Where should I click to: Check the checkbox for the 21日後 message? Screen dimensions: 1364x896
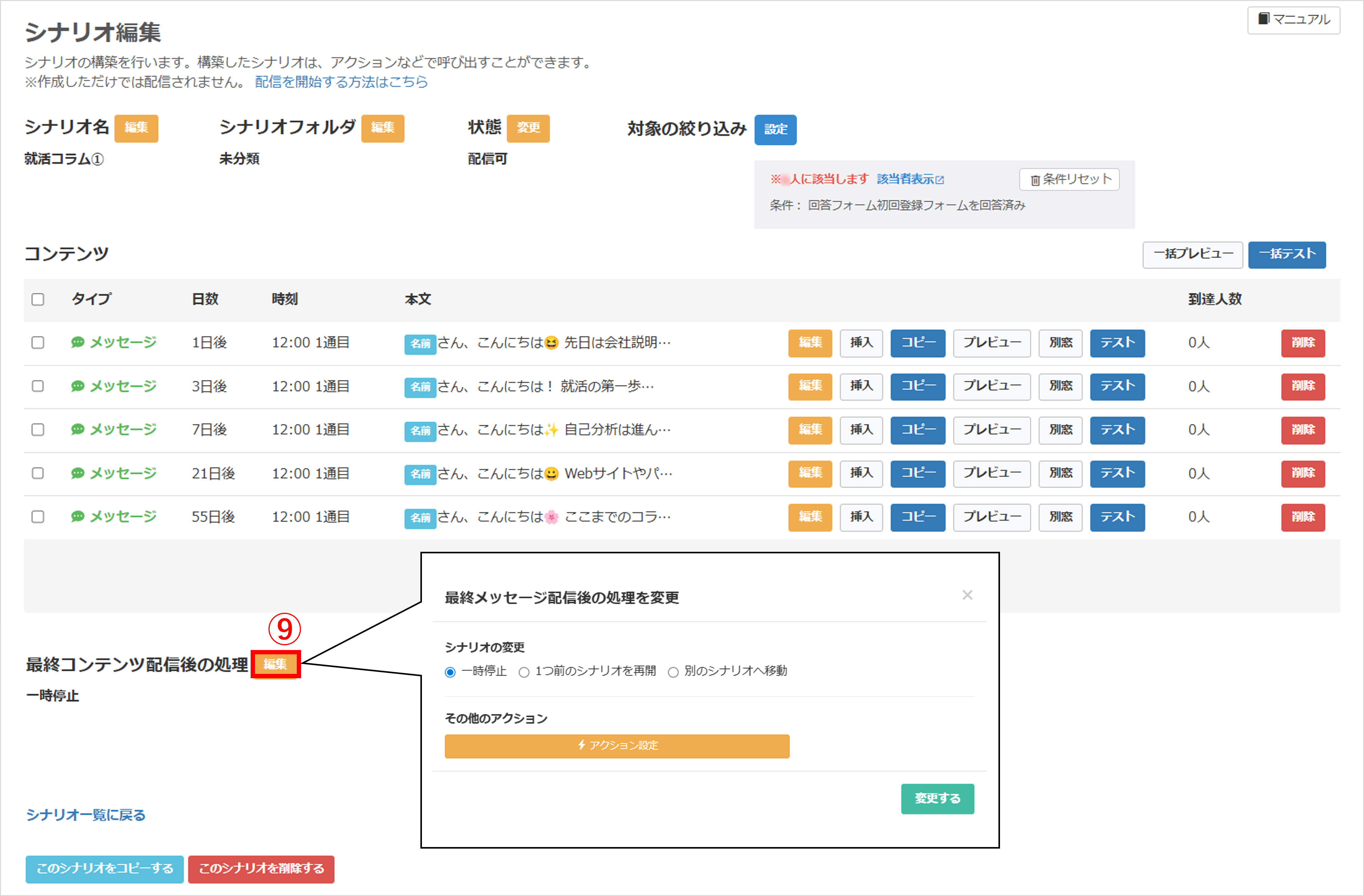[x=38, y=473]
